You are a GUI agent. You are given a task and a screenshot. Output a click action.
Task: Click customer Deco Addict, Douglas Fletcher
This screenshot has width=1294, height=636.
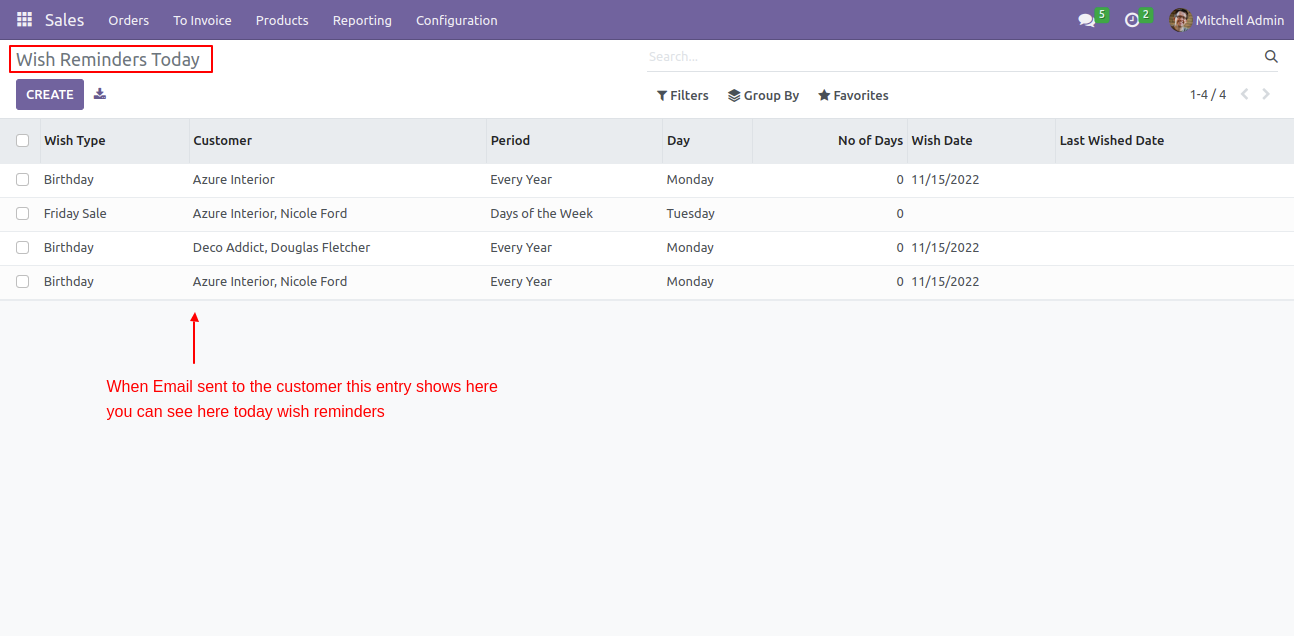point(282,248)
